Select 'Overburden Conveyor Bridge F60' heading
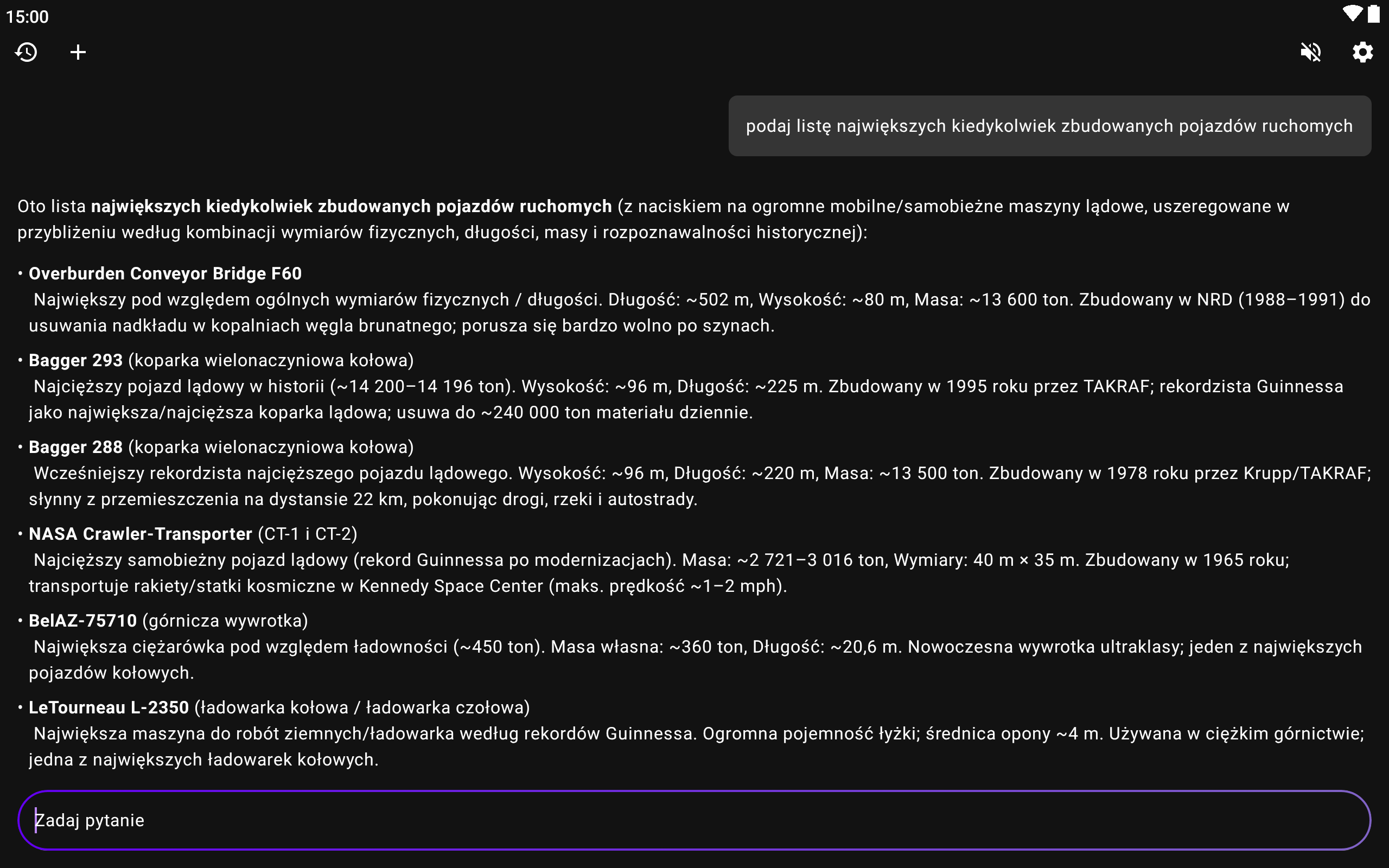The image size is (1389, 868). point(165,273)
